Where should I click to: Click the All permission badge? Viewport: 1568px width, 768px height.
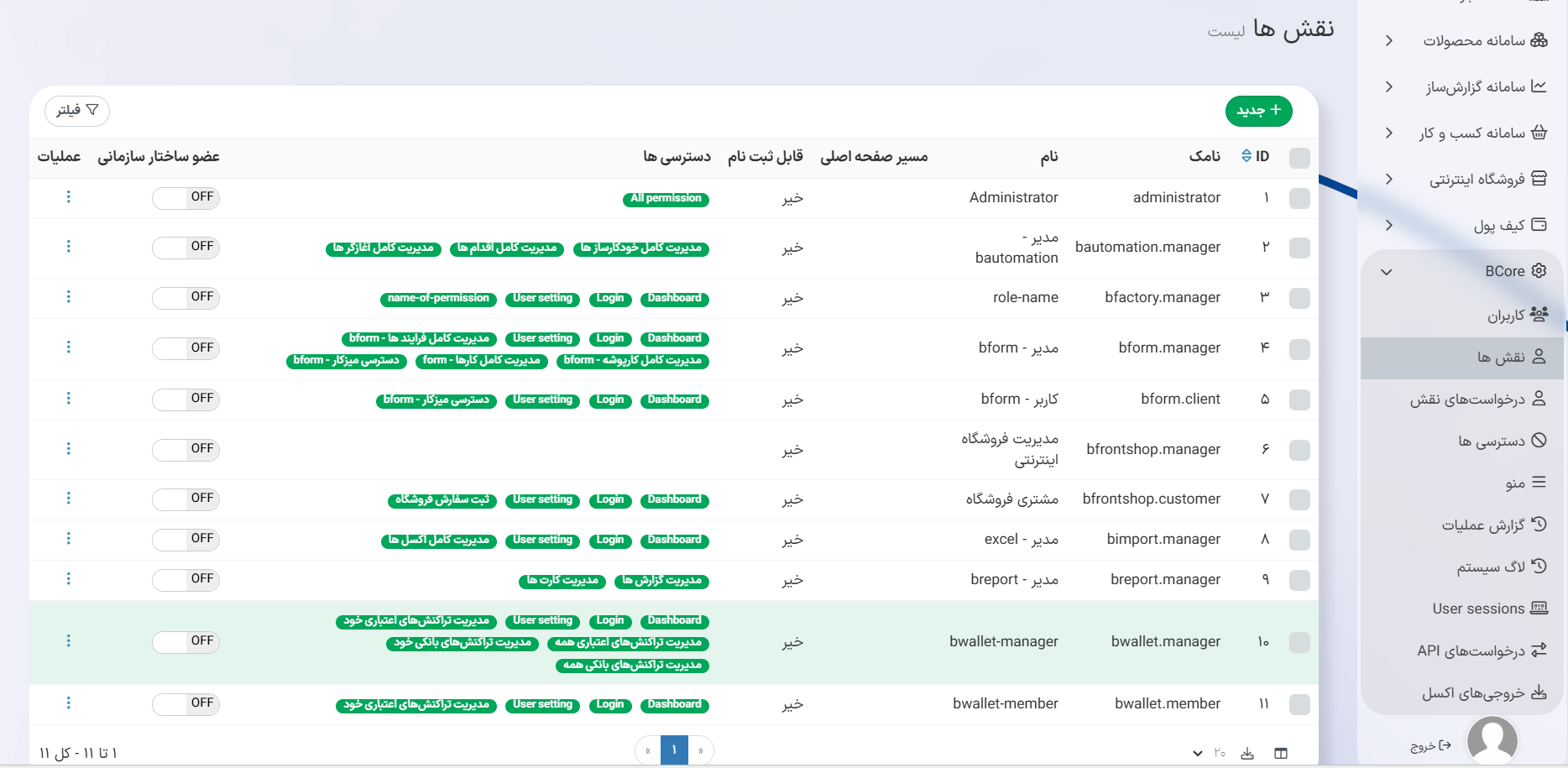coord(666,199)
